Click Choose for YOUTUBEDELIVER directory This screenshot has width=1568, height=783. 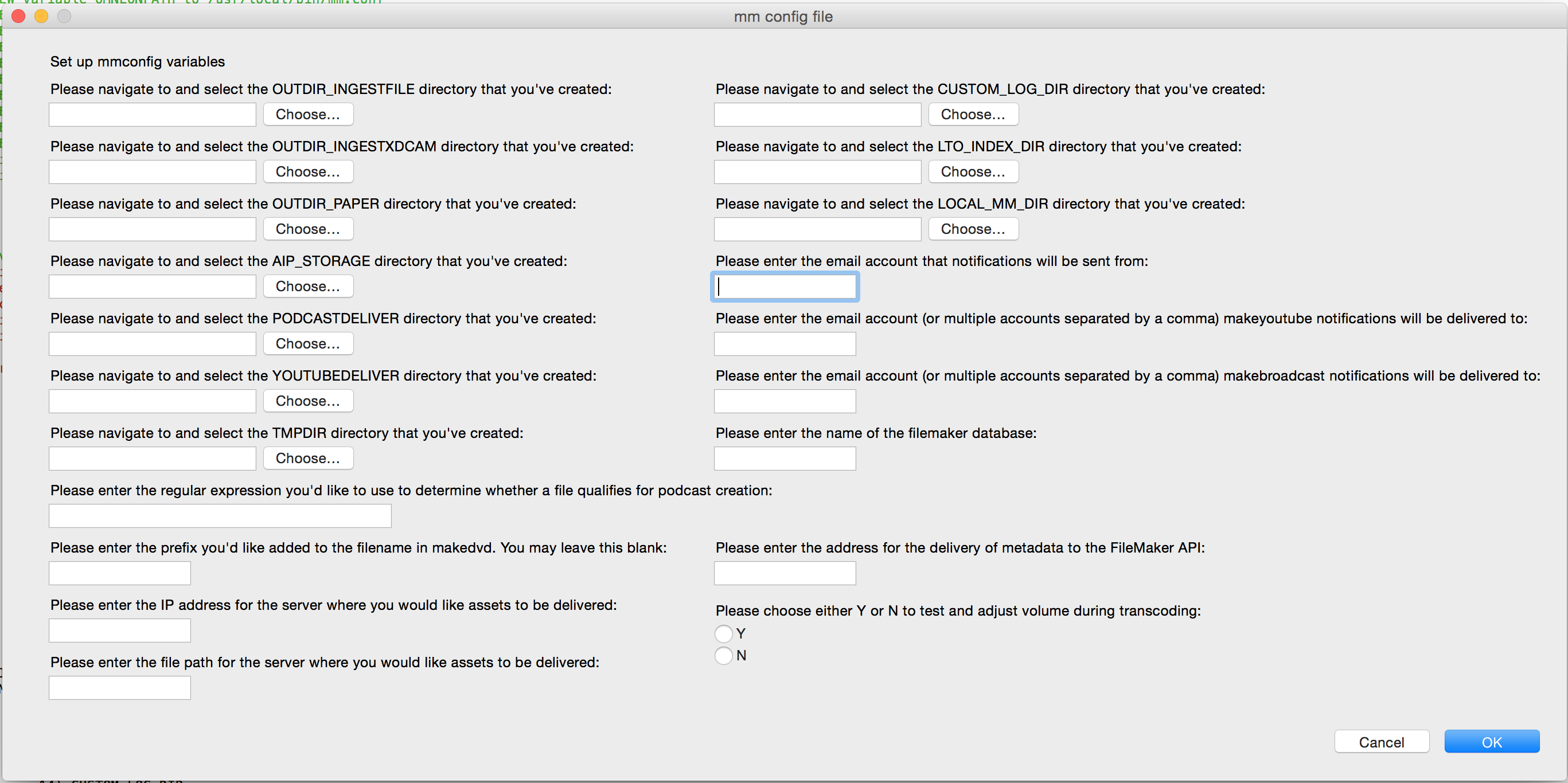(307, 401)
